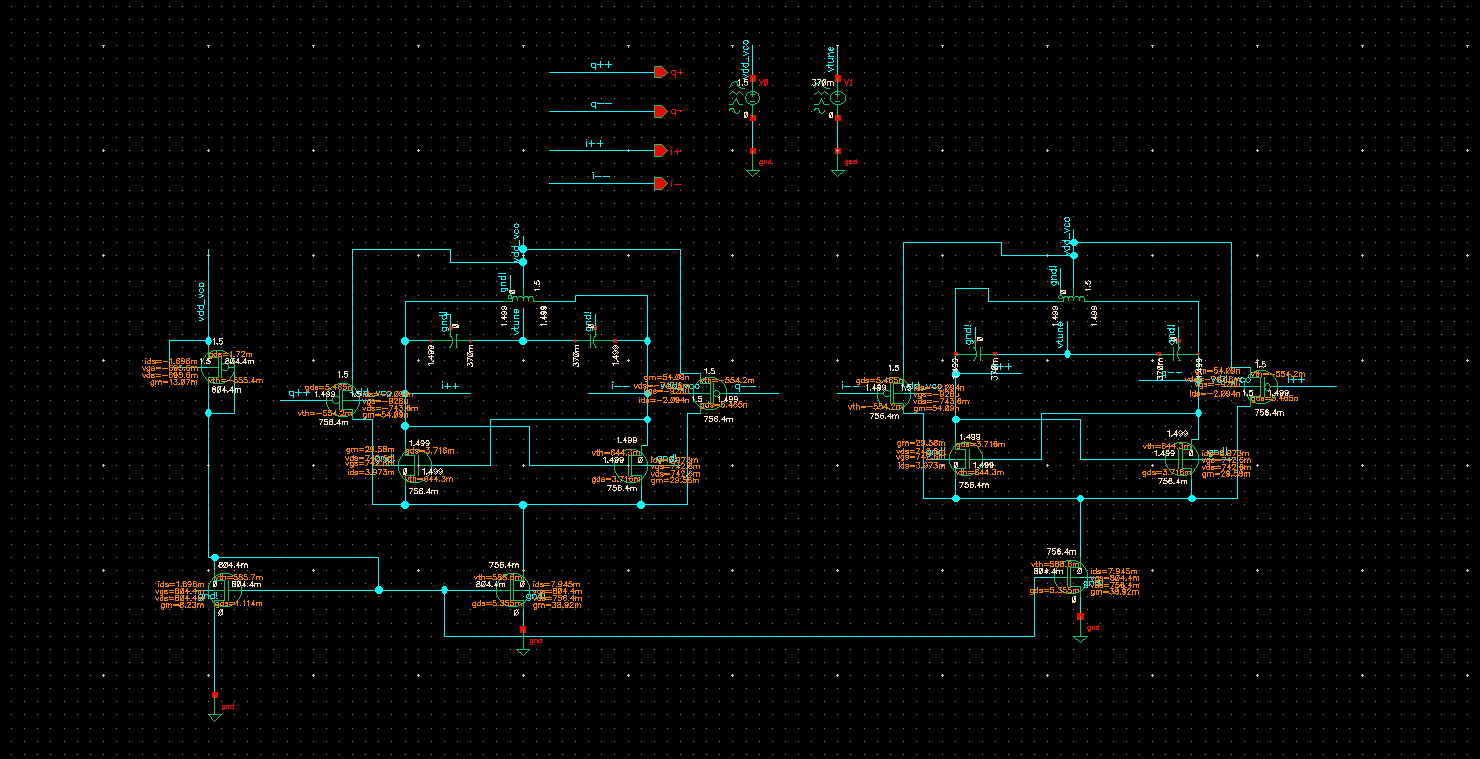Click the i++ wire label near pins
This screenshot has width=1480, height=759.
594,144
